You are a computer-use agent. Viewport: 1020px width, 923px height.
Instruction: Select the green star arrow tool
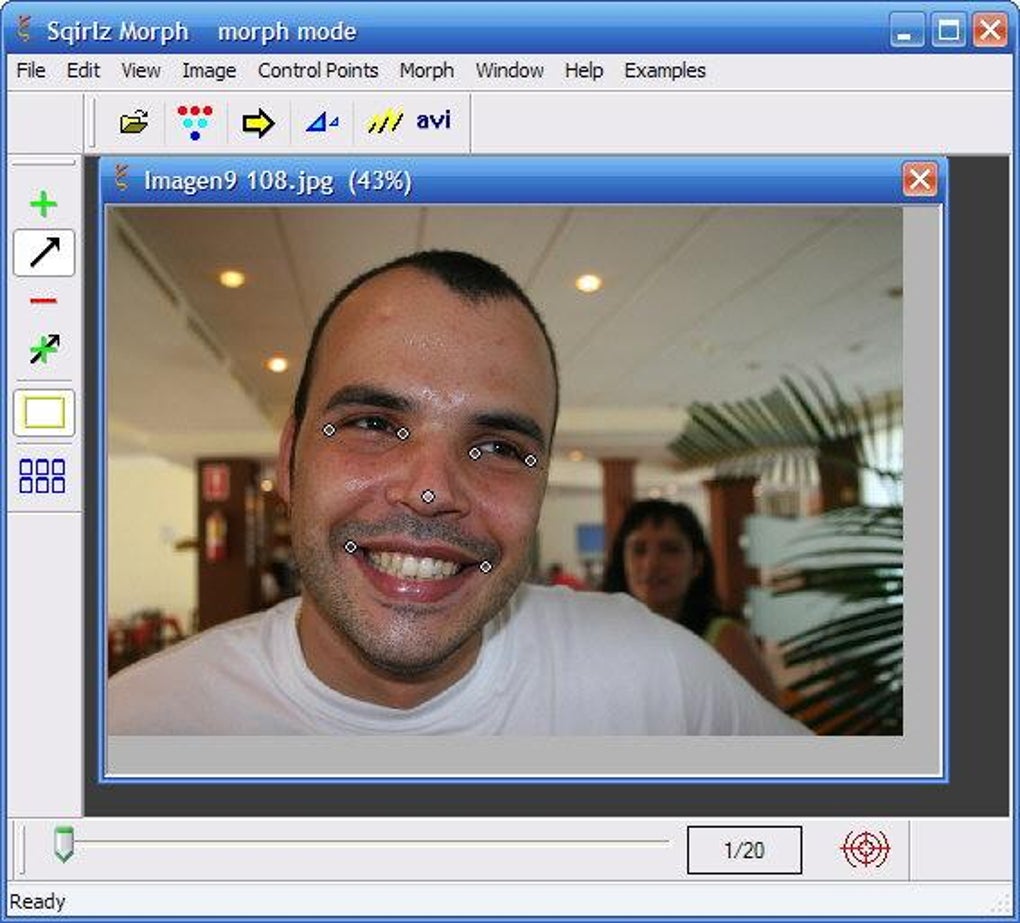44,349
